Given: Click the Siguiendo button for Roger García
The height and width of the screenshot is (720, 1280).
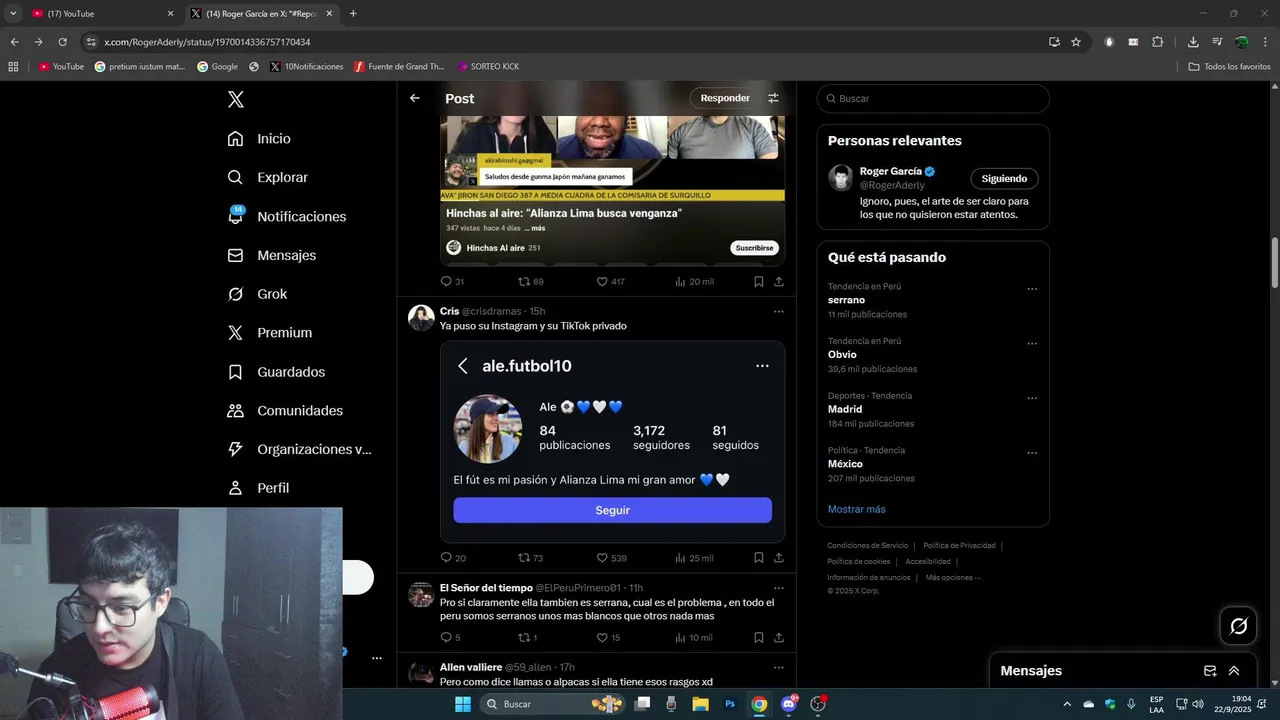Looking at the screenshot, I should click(x=1004, y=178).
